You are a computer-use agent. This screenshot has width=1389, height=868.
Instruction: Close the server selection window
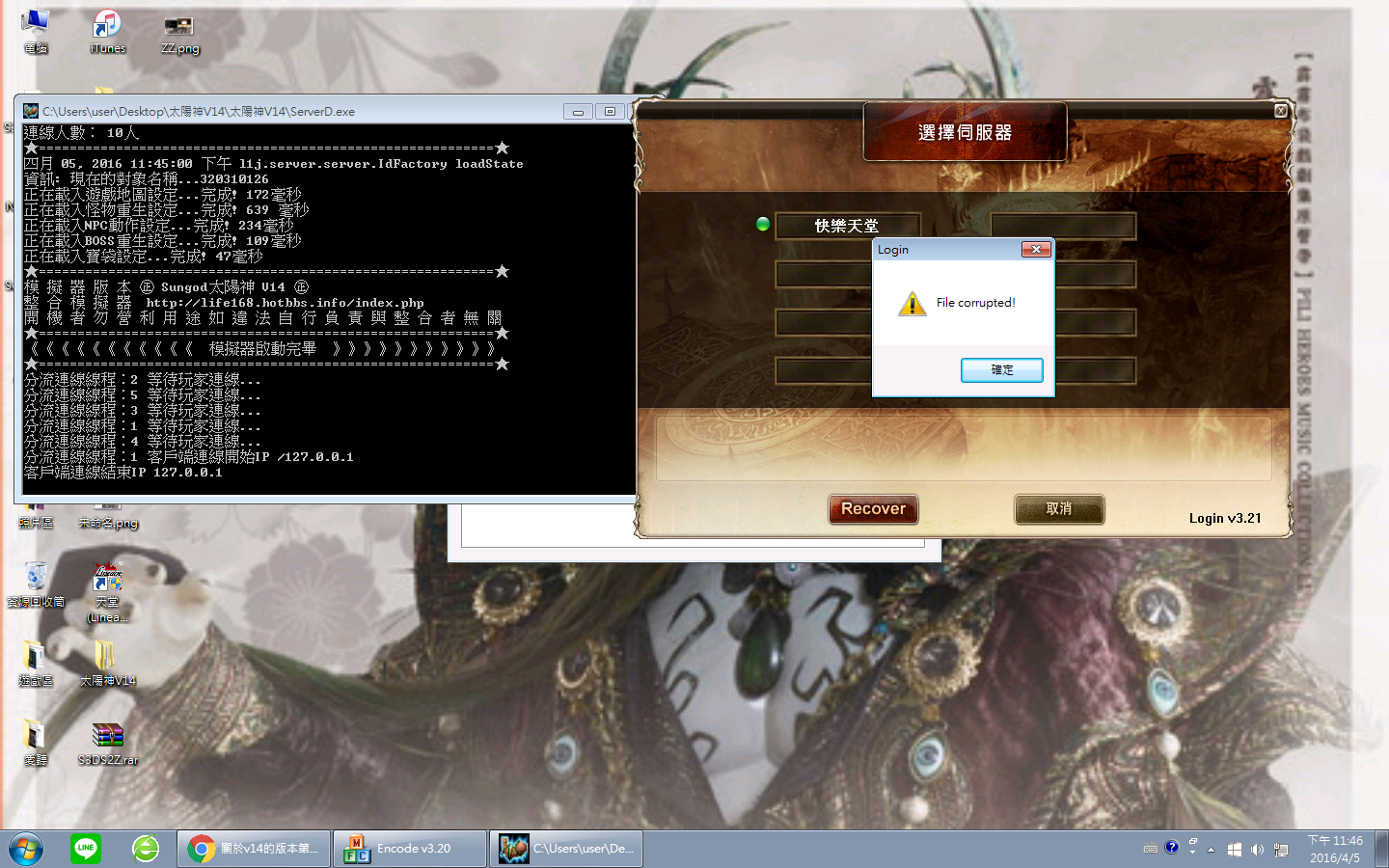[x=1281, y=111]
